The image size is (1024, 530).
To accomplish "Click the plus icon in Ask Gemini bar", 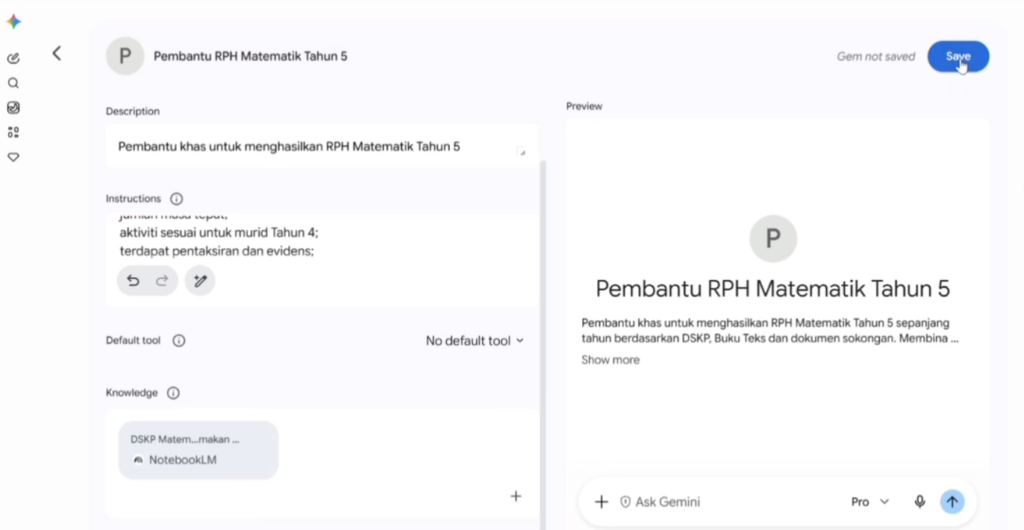I will point(601,502).
